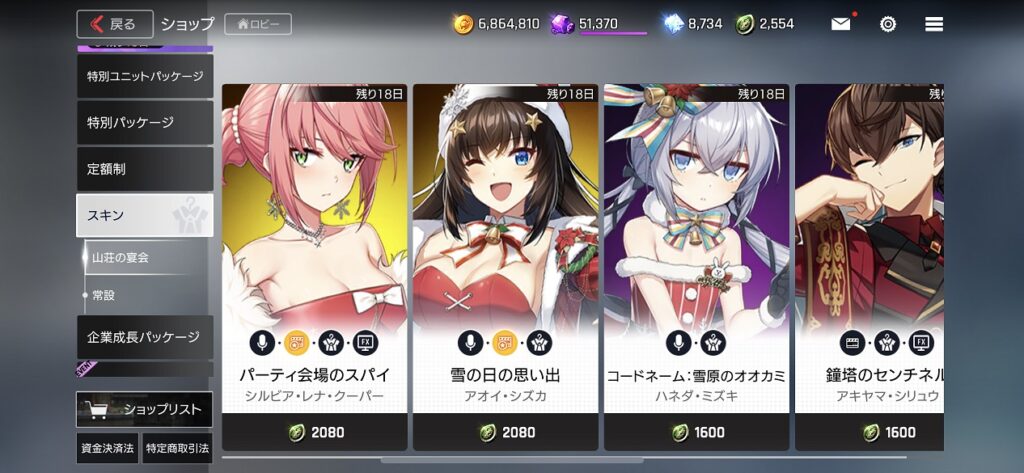Screen dimensions: 1024x473
Task: Click microphone voice icon on パーティ会場のスパイ
Action: (x=263, y=342)
